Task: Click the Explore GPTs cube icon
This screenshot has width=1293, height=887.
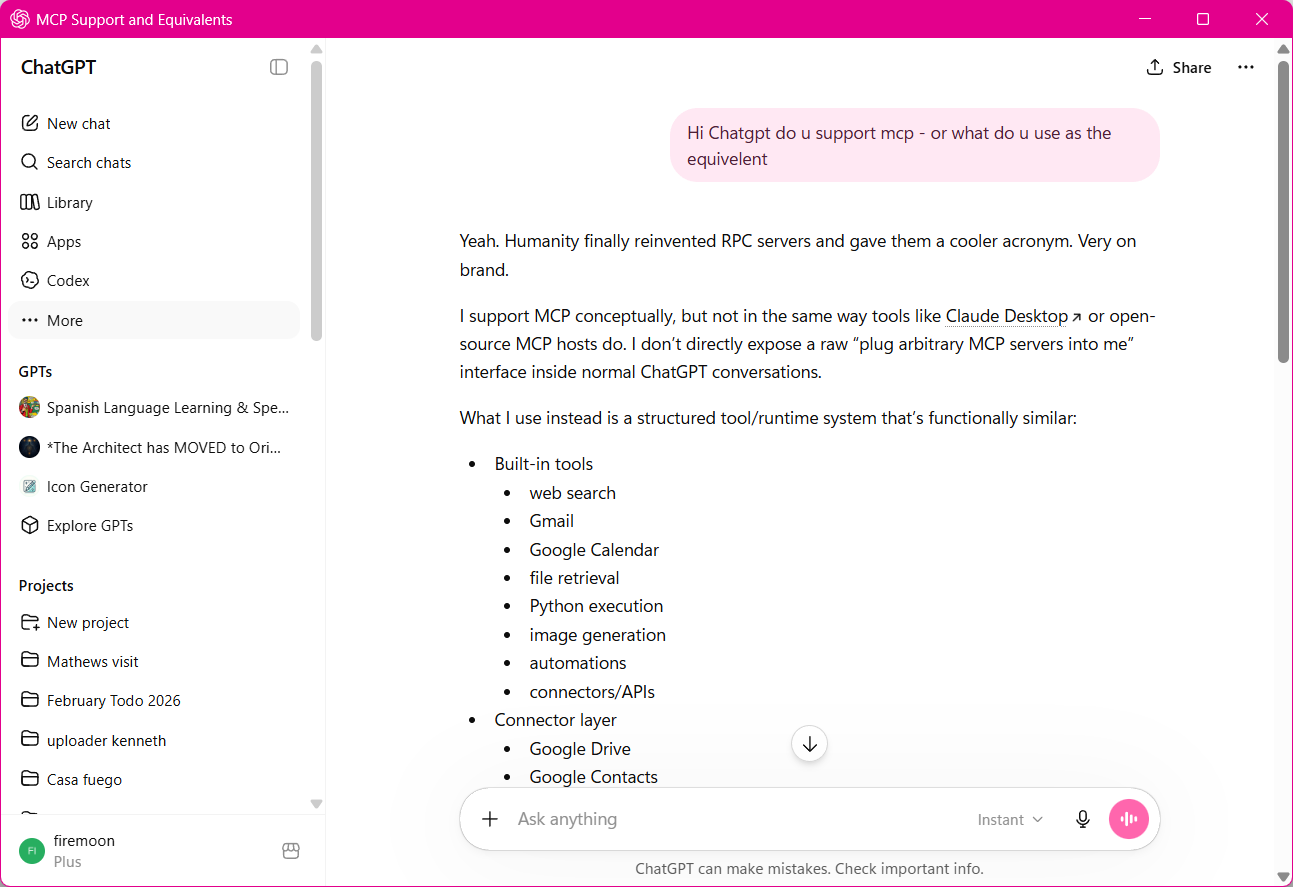Action: 29,525
